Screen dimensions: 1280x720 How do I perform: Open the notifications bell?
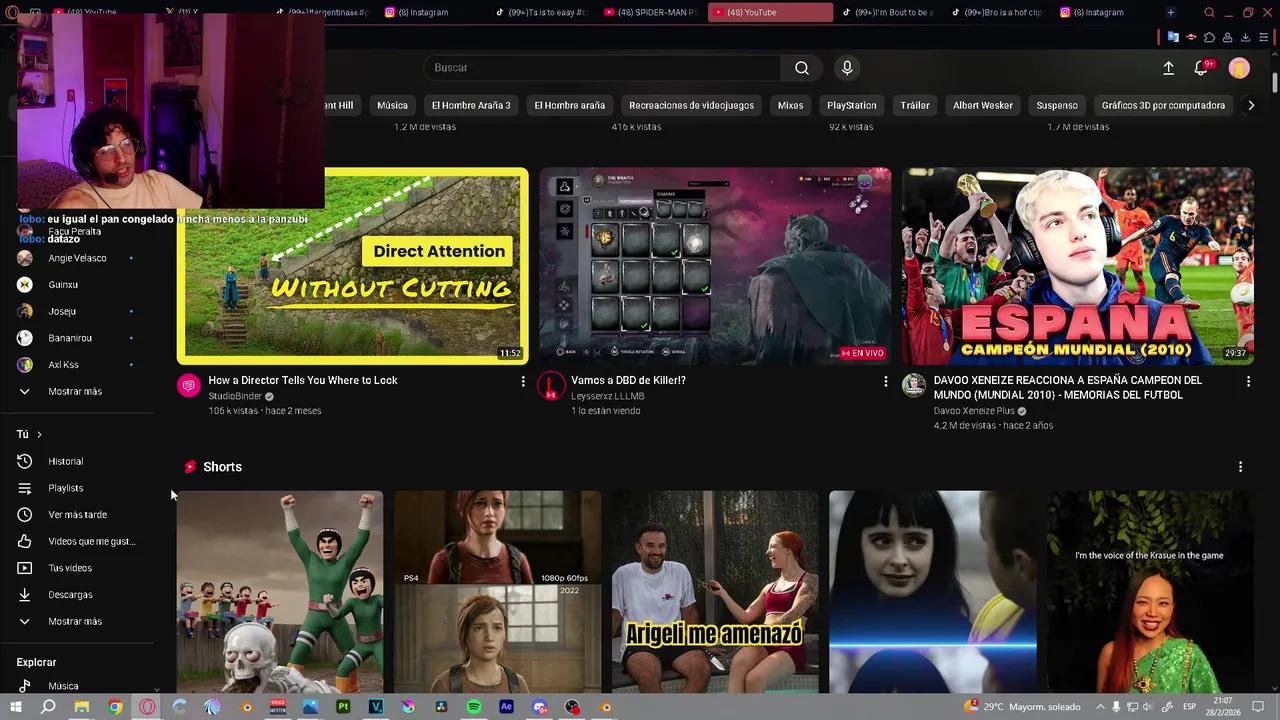(x=1201, y=68)
